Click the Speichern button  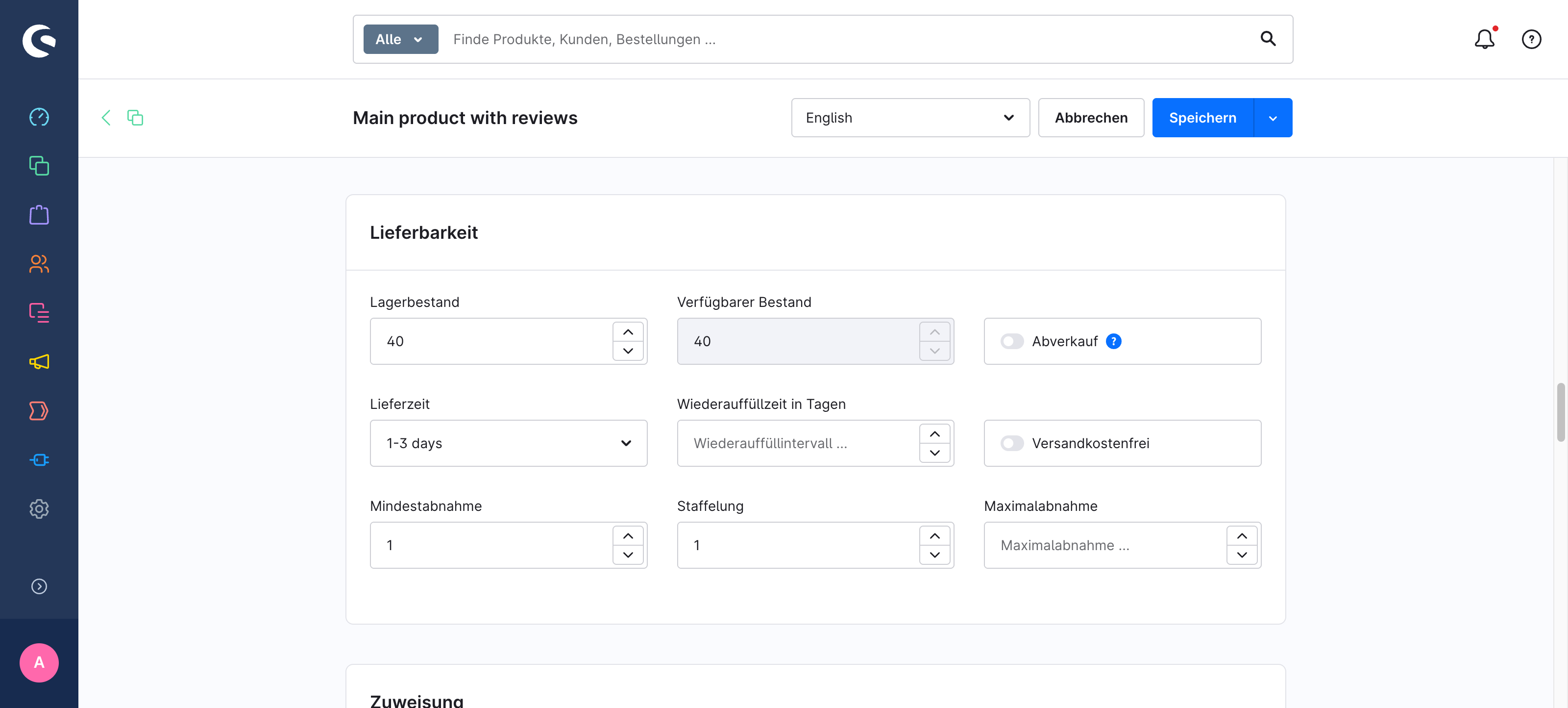pyautogui.click(x=1203, y=118)
